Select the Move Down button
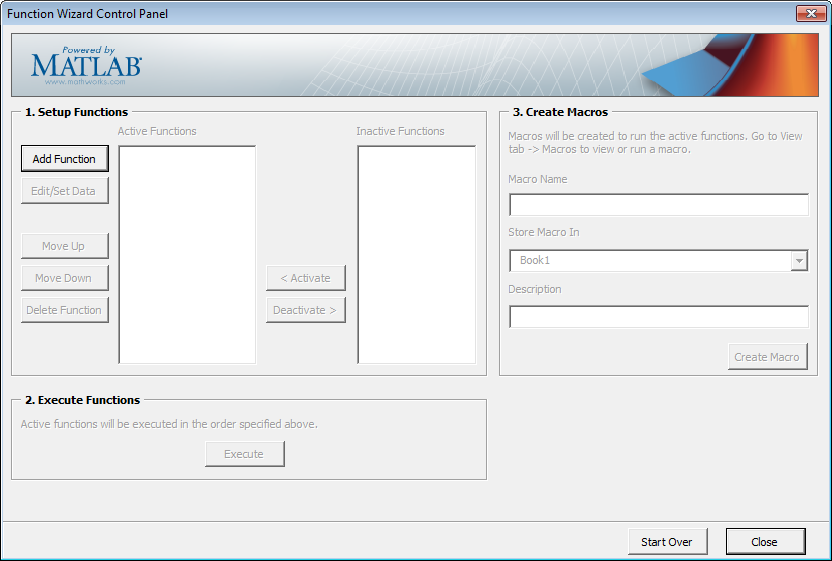832x561 pixels. tap(65, 278)
